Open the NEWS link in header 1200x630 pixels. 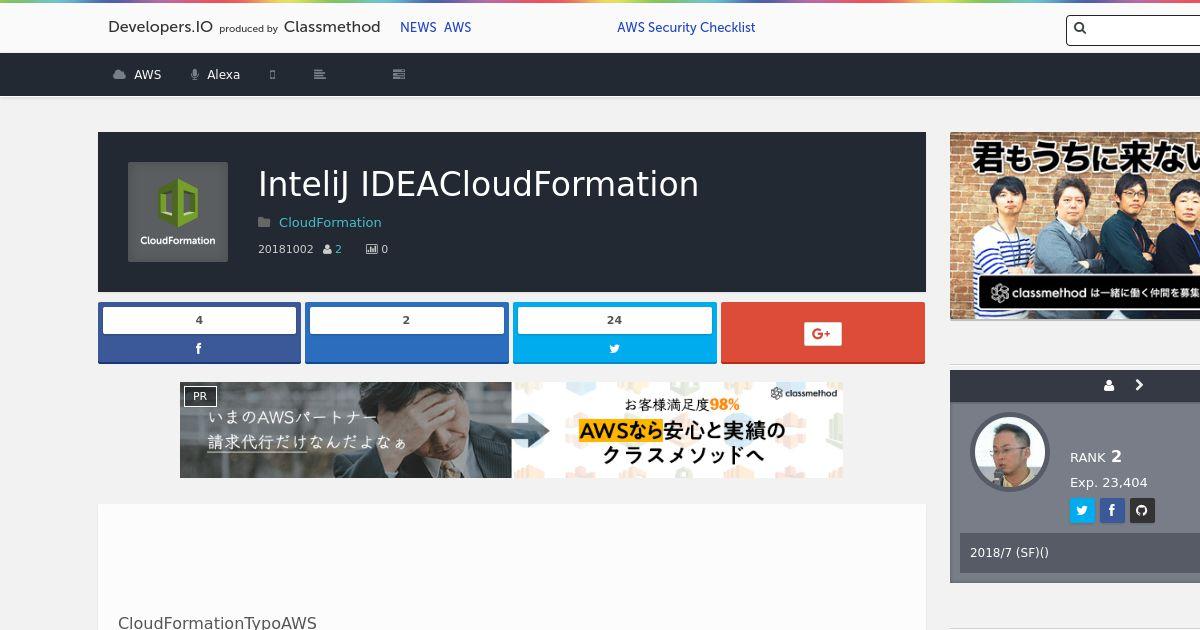point(418,28)
